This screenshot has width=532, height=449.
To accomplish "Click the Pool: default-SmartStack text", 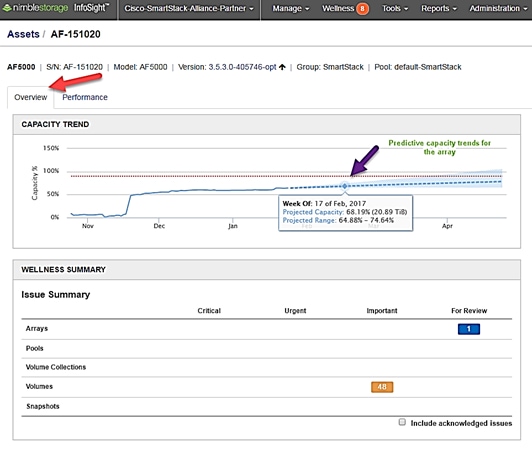I will click(418, 67).
